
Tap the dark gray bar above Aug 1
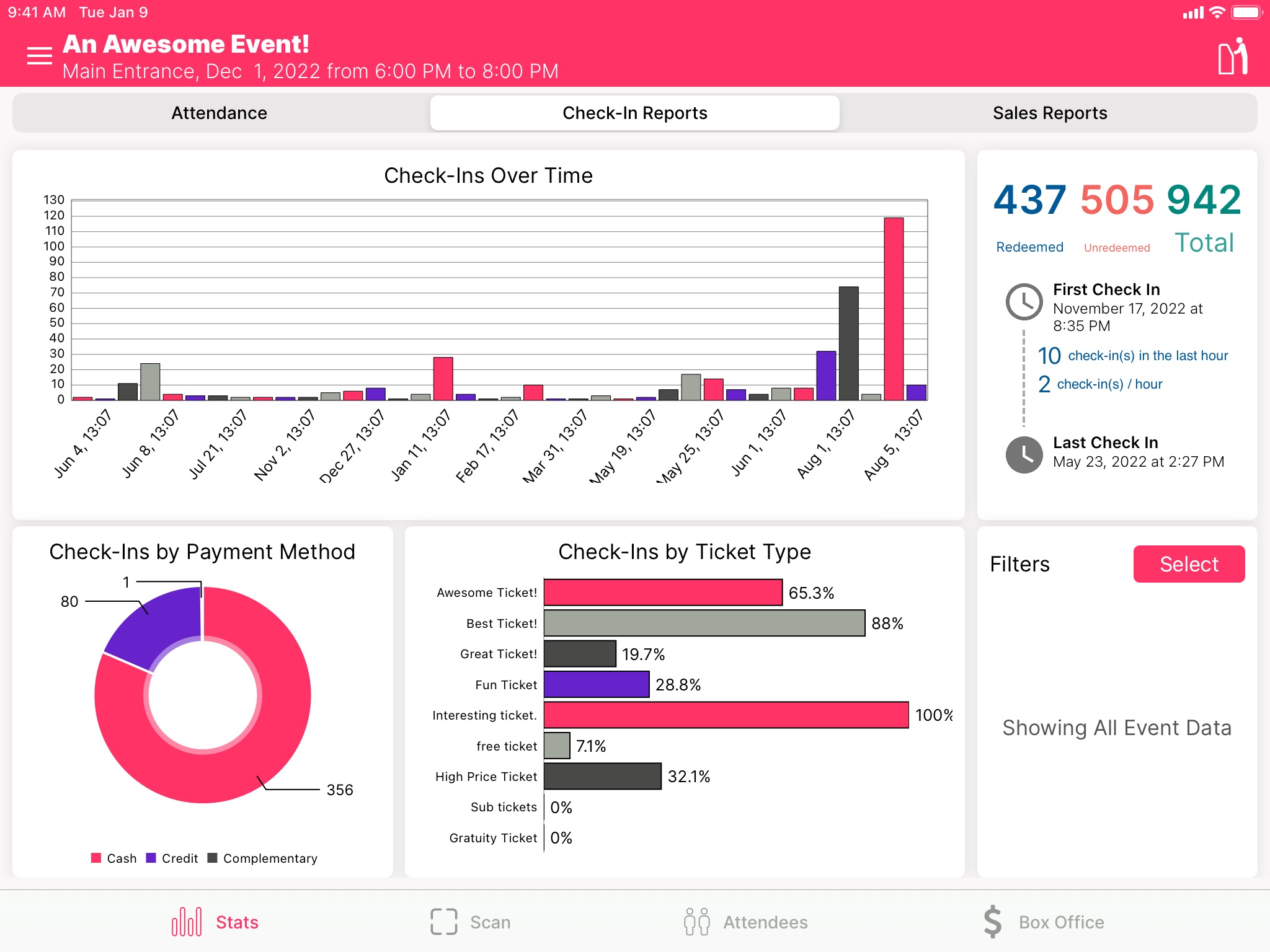point(848,343)
